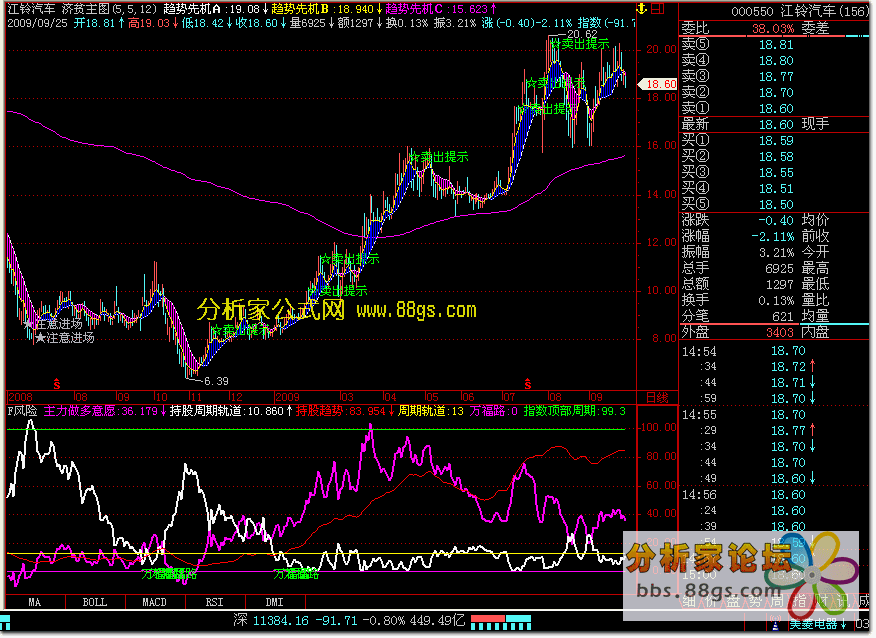Click the green 指数顶部周期: 99.3 label
The height and width of the screenshot is (638, 876).
575,411
